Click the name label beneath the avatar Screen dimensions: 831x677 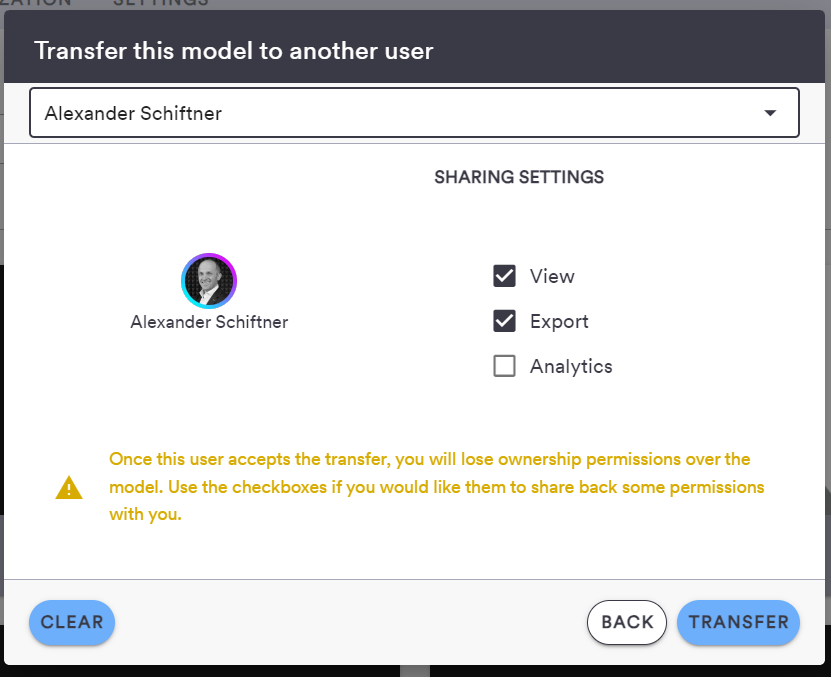pos(209,323)
